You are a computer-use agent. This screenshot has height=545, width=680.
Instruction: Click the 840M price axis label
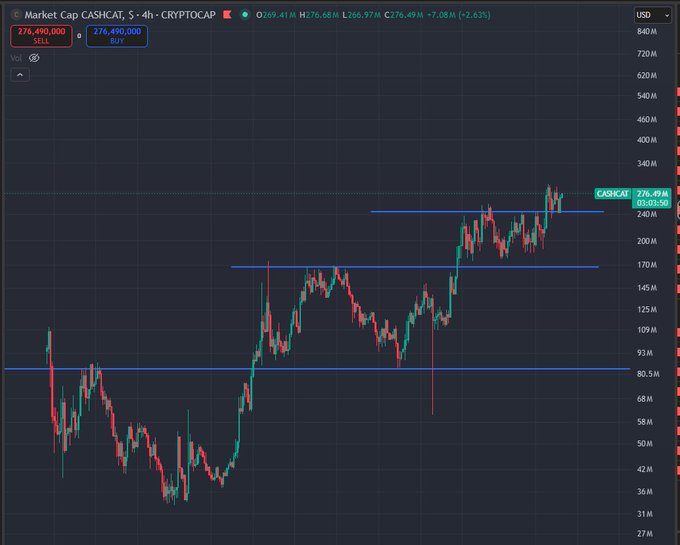647,32
